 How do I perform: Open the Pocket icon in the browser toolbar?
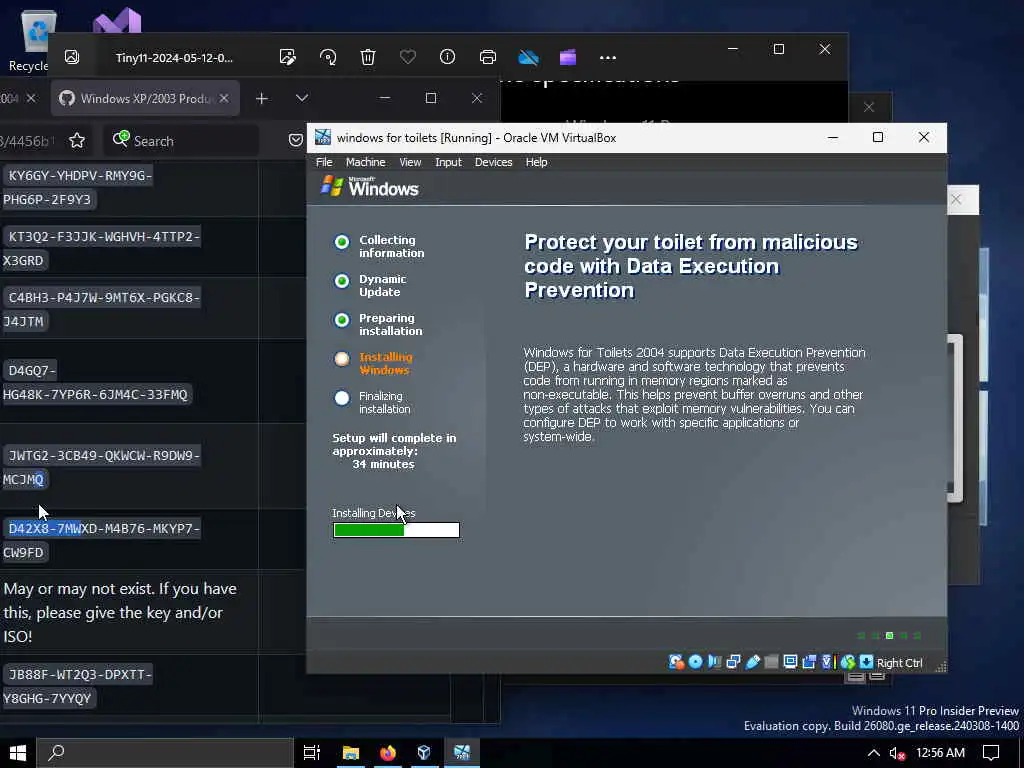pyautogui.click(x=296, y=140)
